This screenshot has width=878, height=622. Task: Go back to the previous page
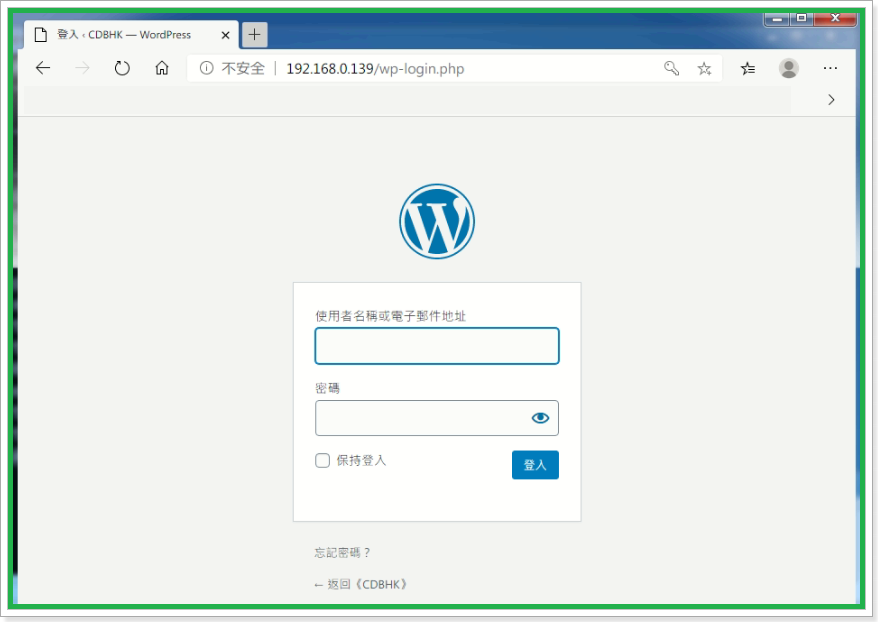(43, 68)
